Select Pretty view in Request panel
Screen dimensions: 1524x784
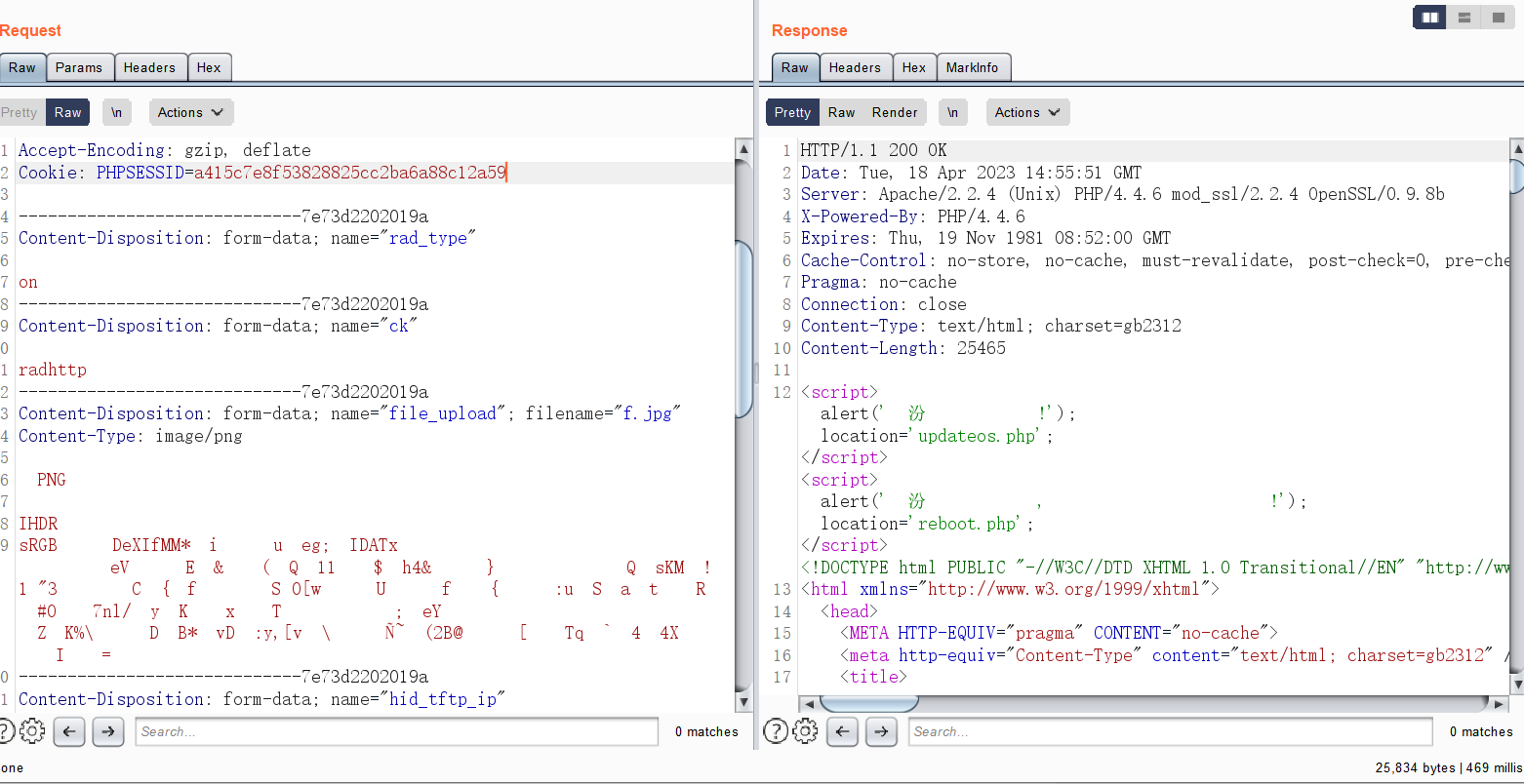[20, 112]
